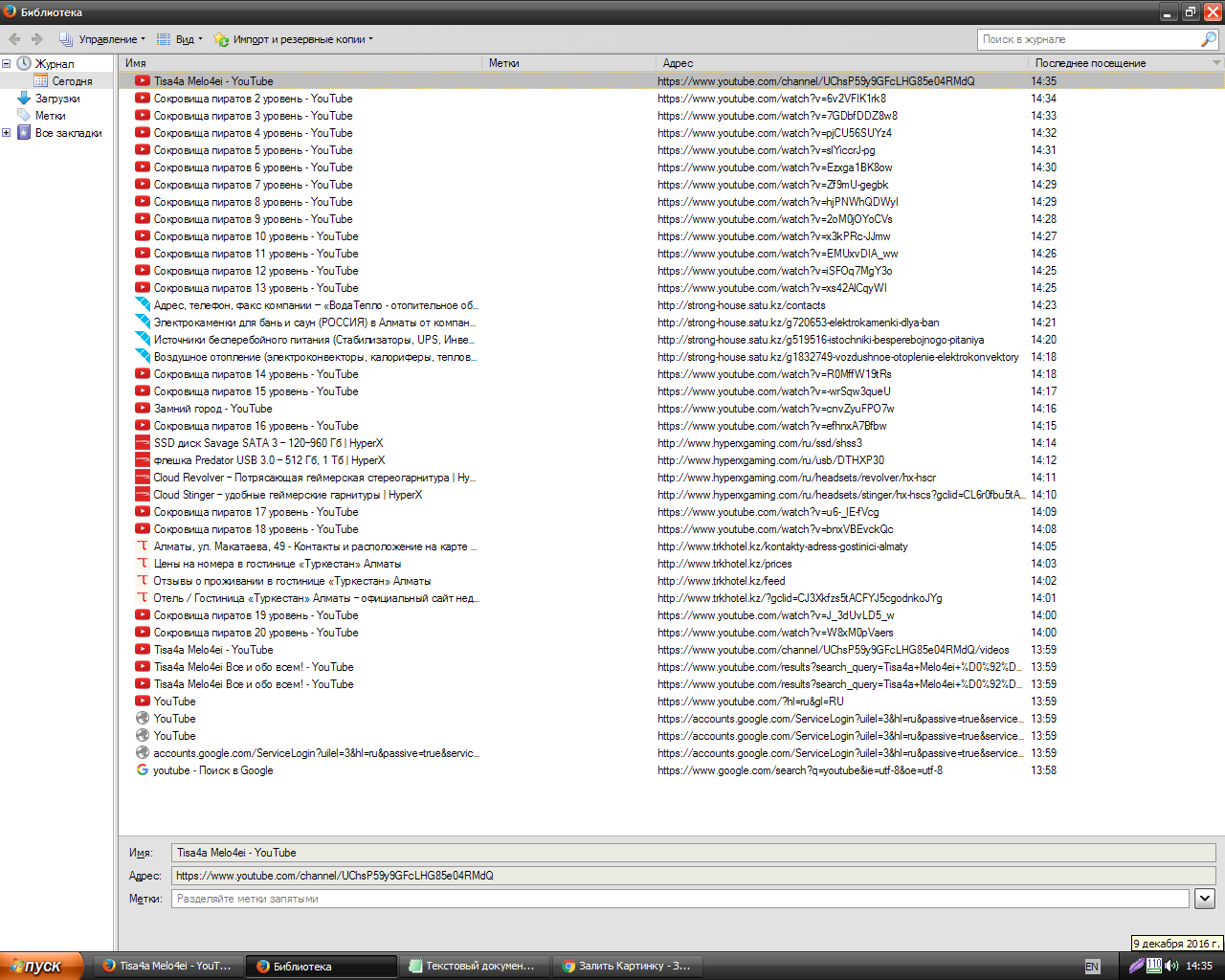Viewport: 1225px width, 980px height.
Task: Select Cloud Stinger гарнитуры row
Action: (x=671, y=495)
